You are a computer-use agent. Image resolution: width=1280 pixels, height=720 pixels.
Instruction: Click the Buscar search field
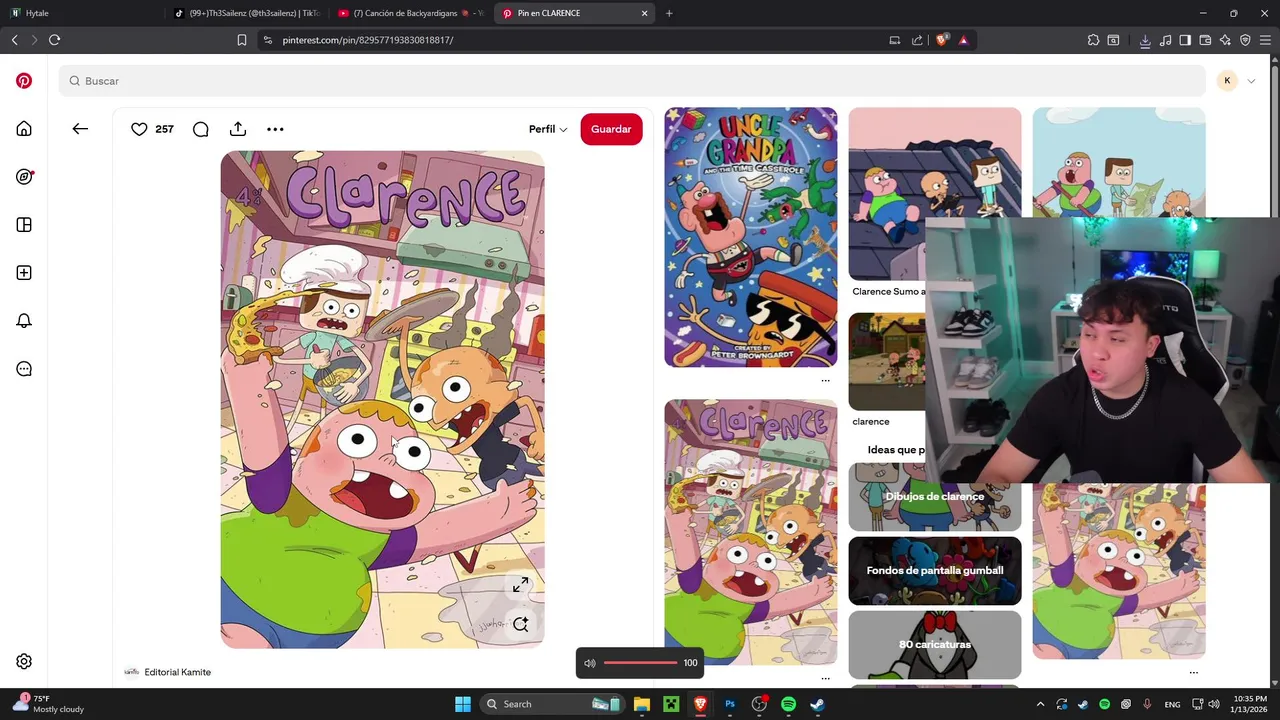click(632, 81)
